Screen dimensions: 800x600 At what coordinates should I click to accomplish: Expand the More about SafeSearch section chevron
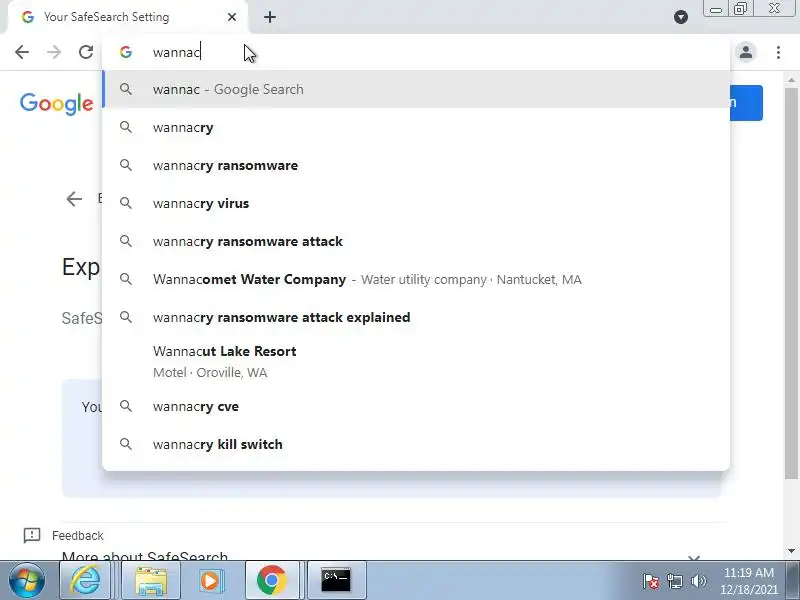[694, 558]
